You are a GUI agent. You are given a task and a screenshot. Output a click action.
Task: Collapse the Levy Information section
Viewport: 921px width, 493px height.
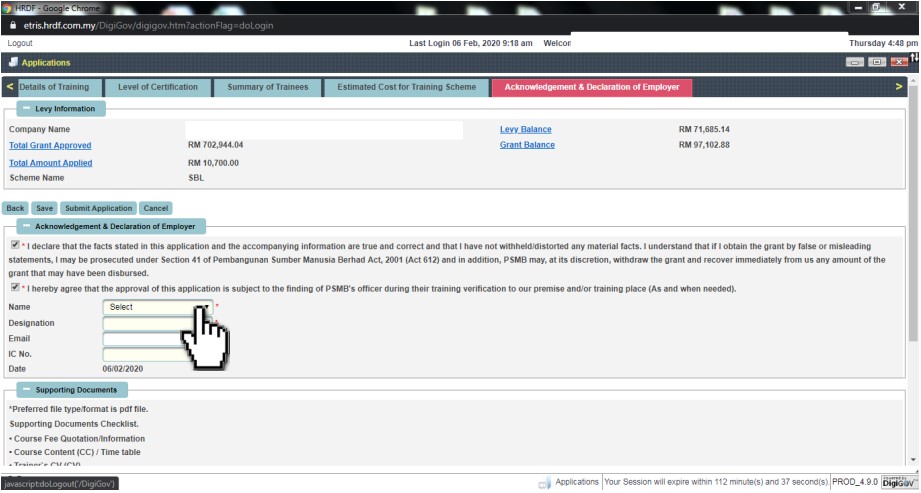(x=24, y=108)
